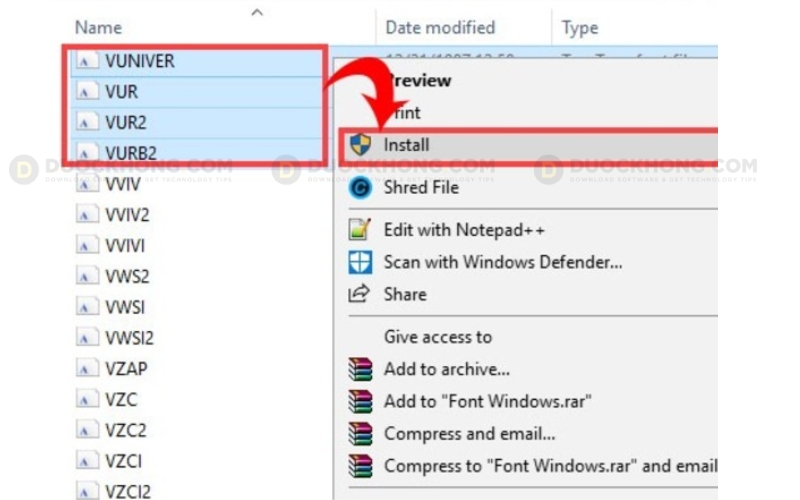
Task: Click the sort arrow above Name column
Action: [257, 12]
